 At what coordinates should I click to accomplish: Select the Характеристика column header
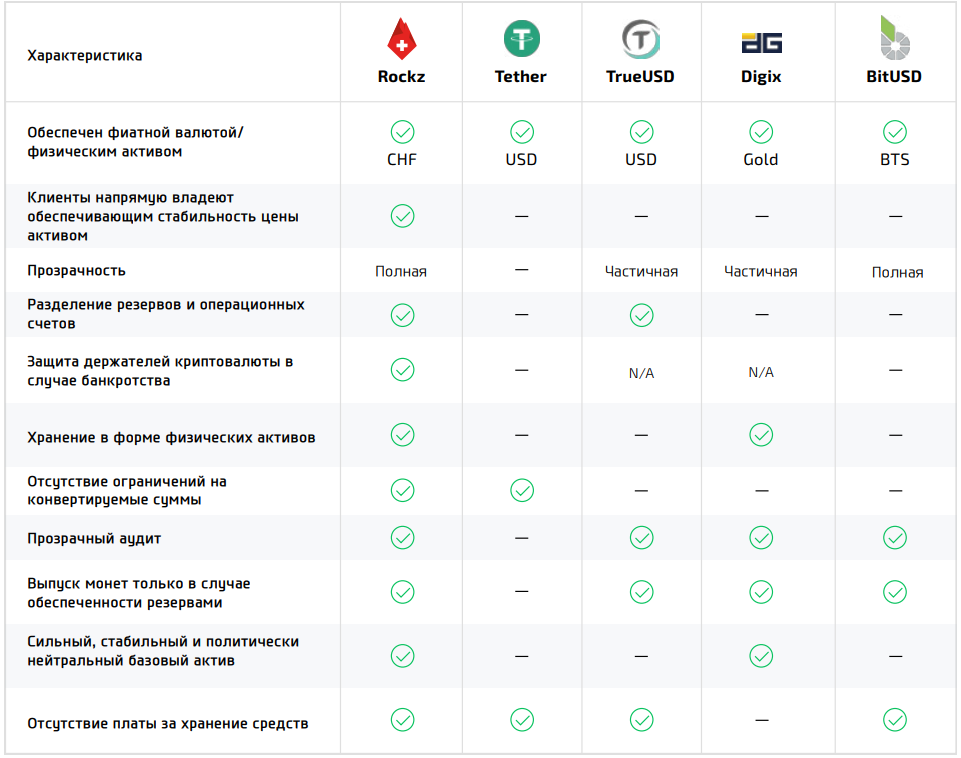pos(85,56)
